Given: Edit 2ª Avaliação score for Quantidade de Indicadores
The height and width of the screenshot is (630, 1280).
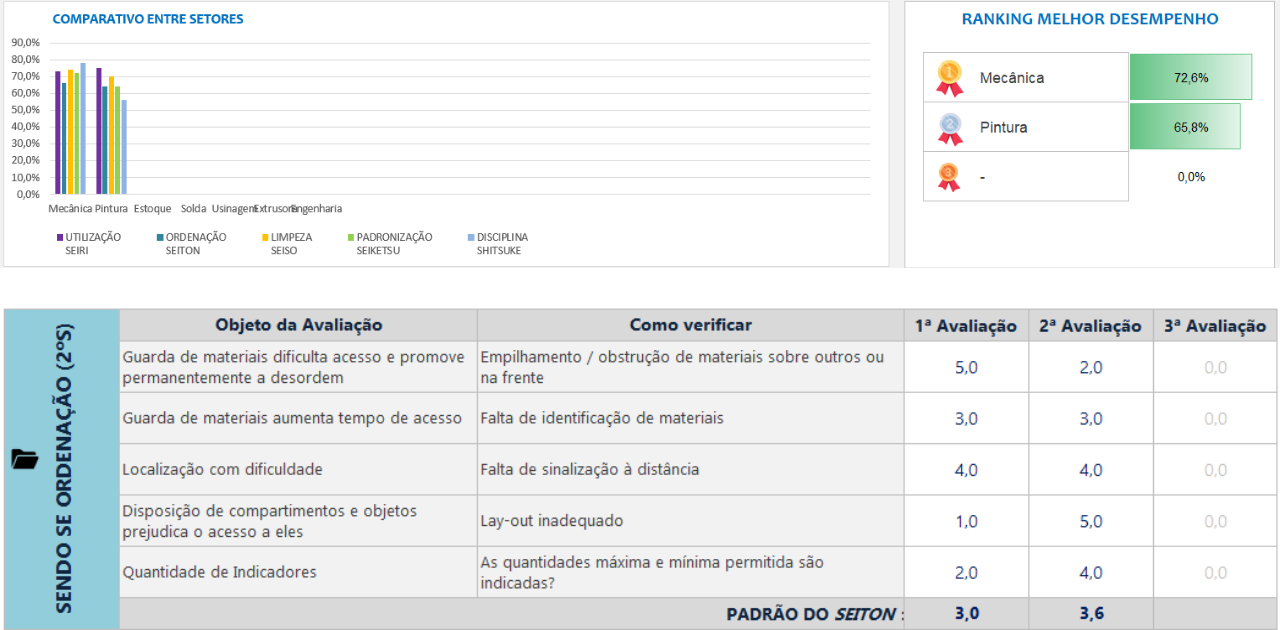Looking at the screenshot, I should coord(1090,572).
